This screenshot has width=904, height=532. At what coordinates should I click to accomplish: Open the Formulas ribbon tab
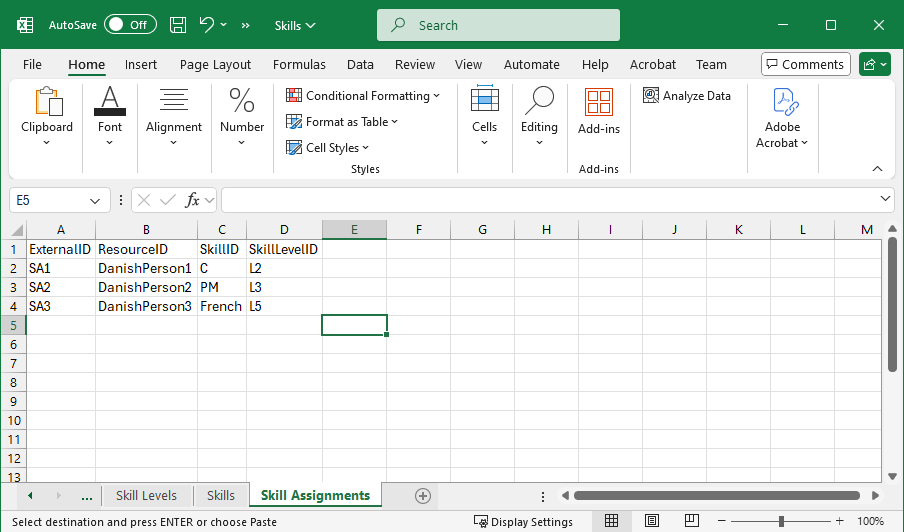pyautogui.click(x=299, y=64)
